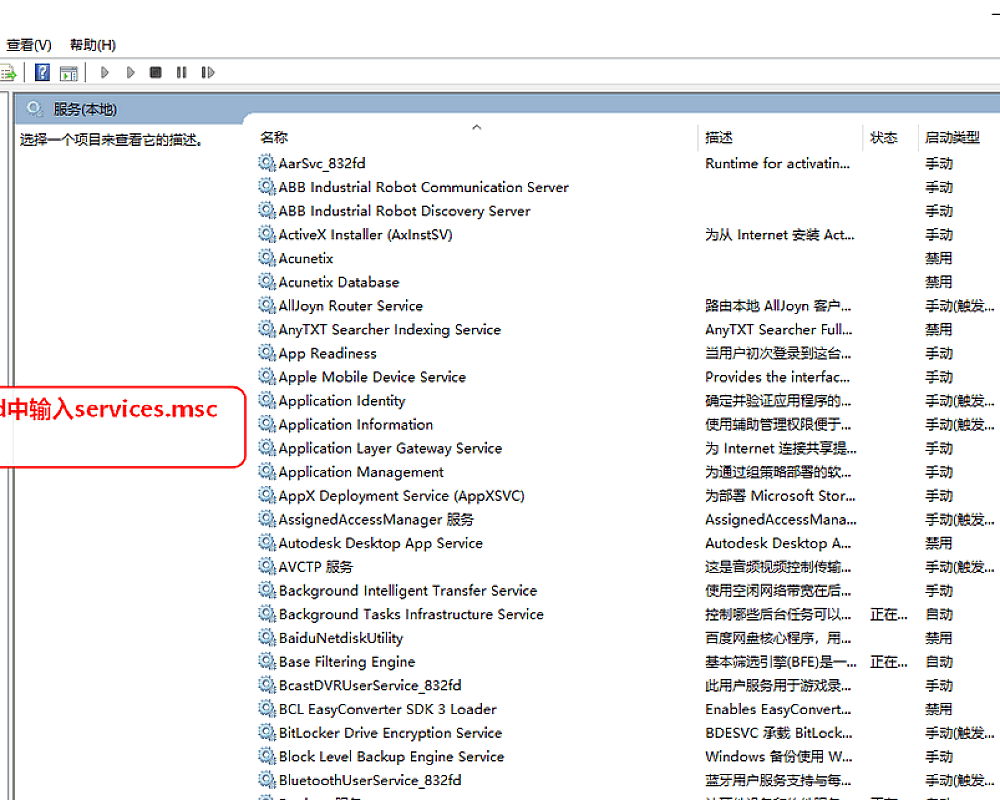Sort services by the 名称 column header
The width and height of the screenshot is (1000, 800).
click(275, 138)
